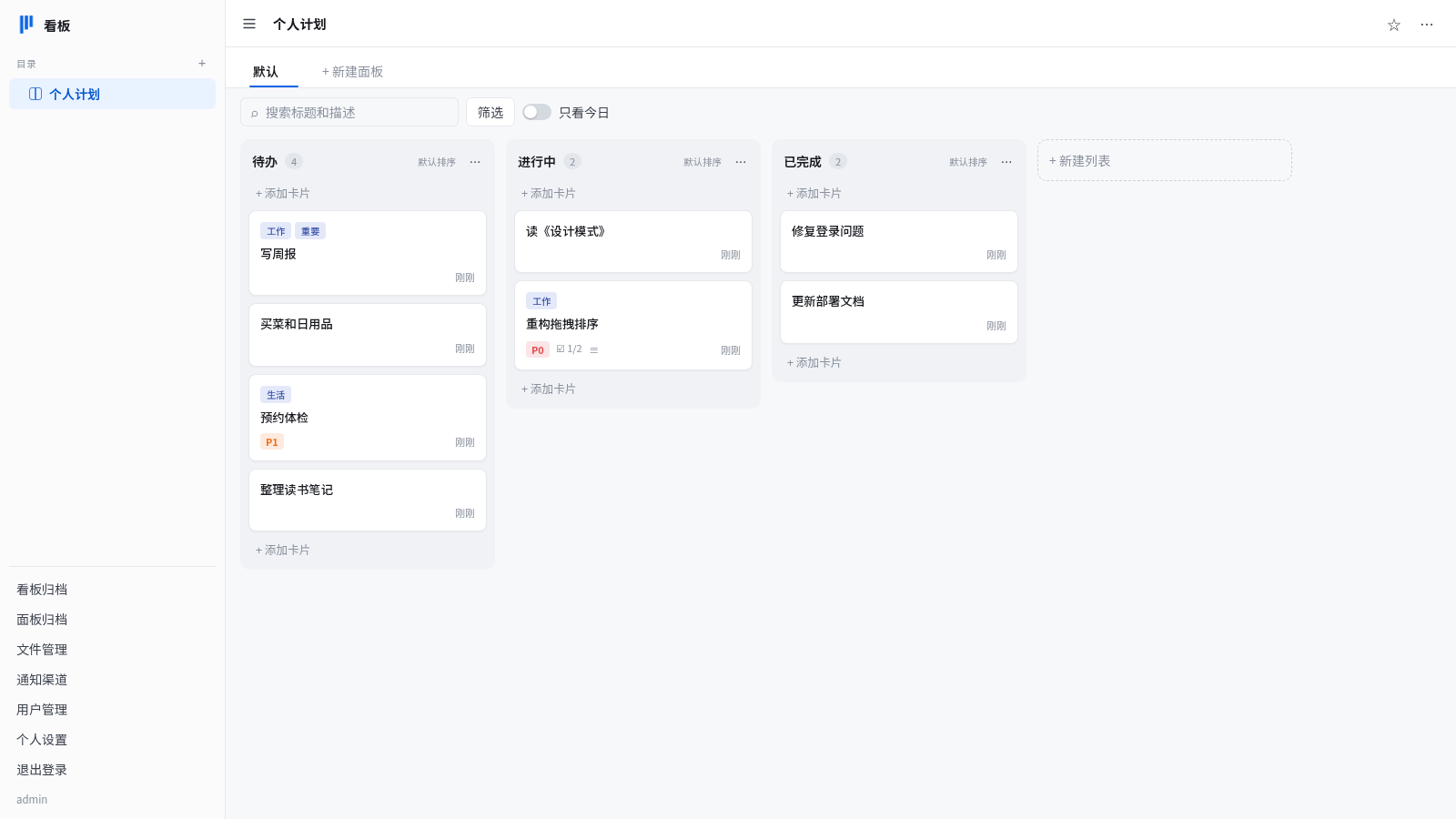Open the 买菜和日用品 card
The height and width of the screenshot is (819, 1456).
pyautogui.click(x=368, y=335)
